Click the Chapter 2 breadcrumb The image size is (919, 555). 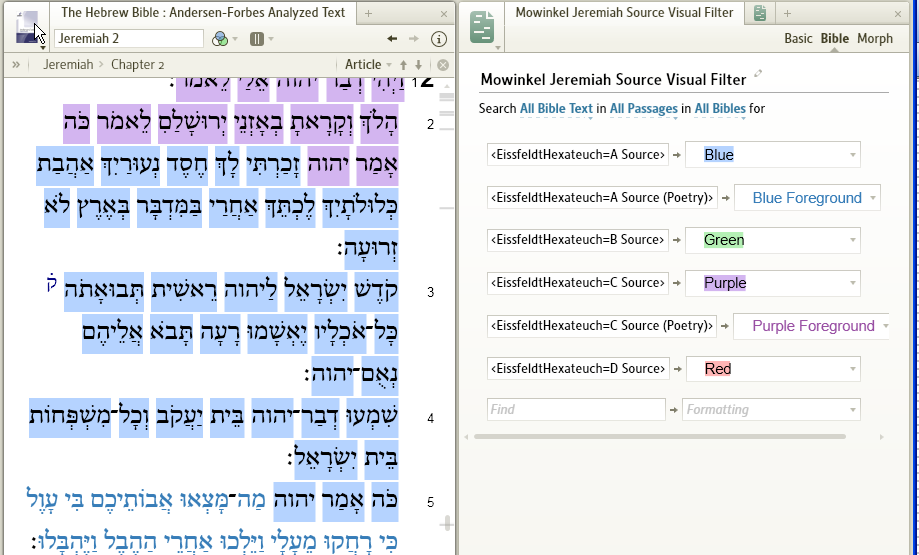click(138, 64)
